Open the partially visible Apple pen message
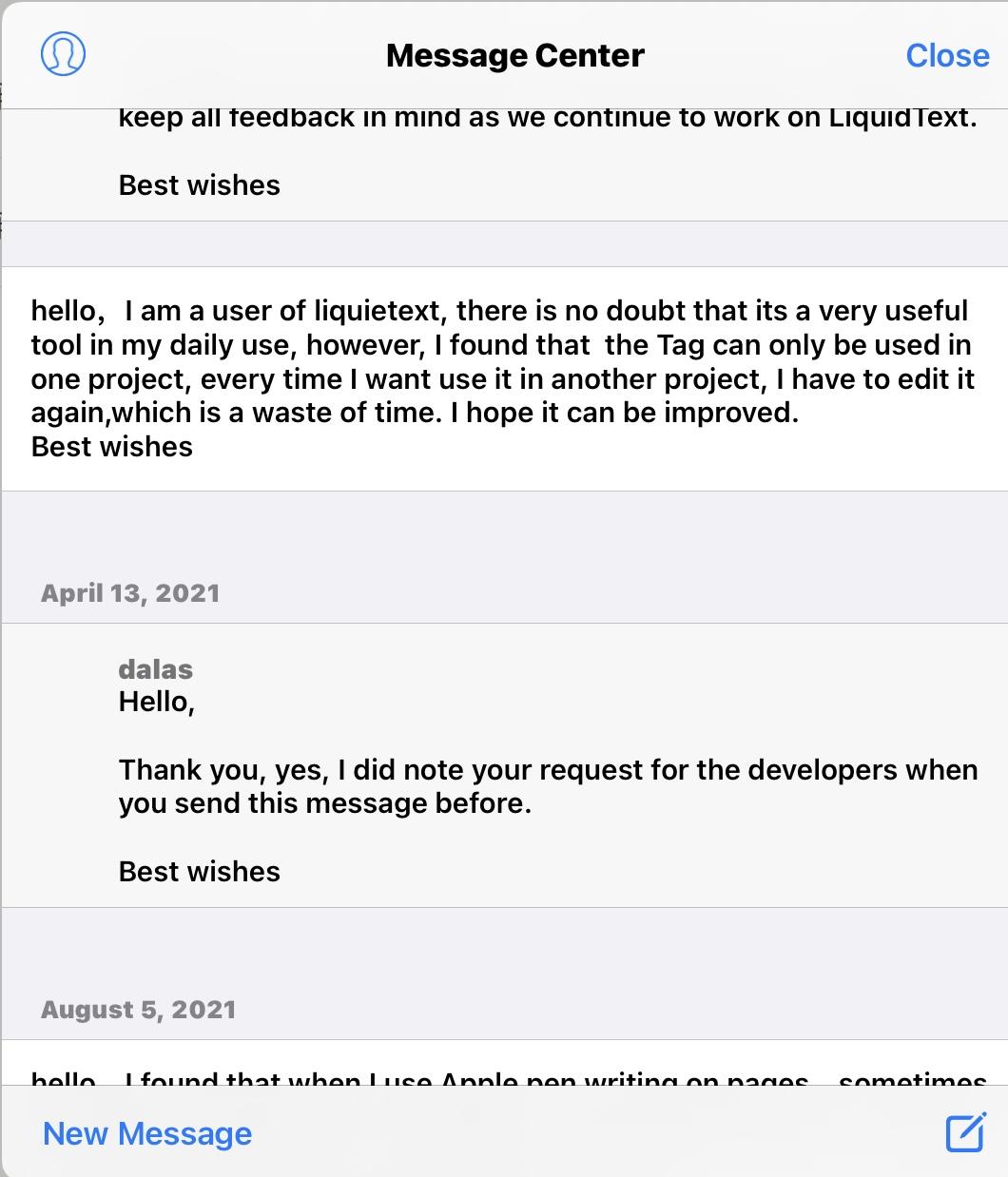Viewport: 1008px width, 1177px height. coord(509,1077)
